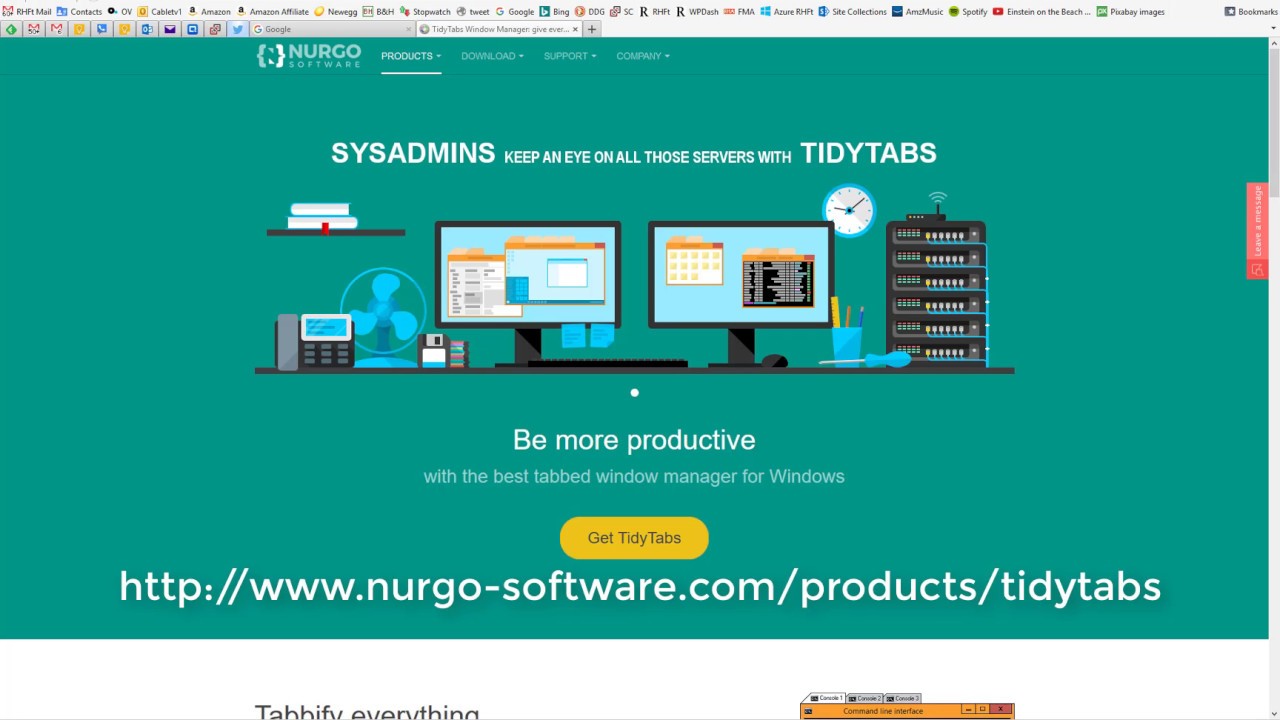Open the FMA bookmark
Image resolution: width=1280 pixels, height=720 pixels.
tap(740, 11)
